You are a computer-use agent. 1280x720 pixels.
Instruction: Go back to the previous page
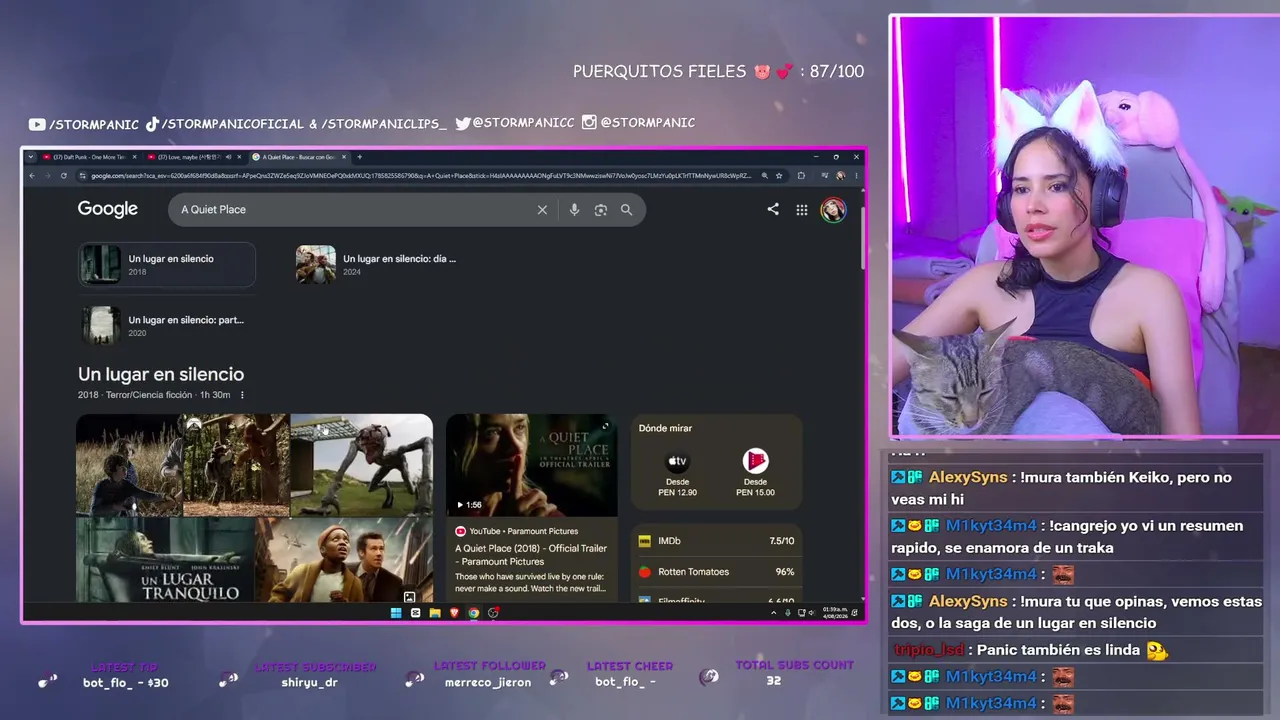[32, 176]
